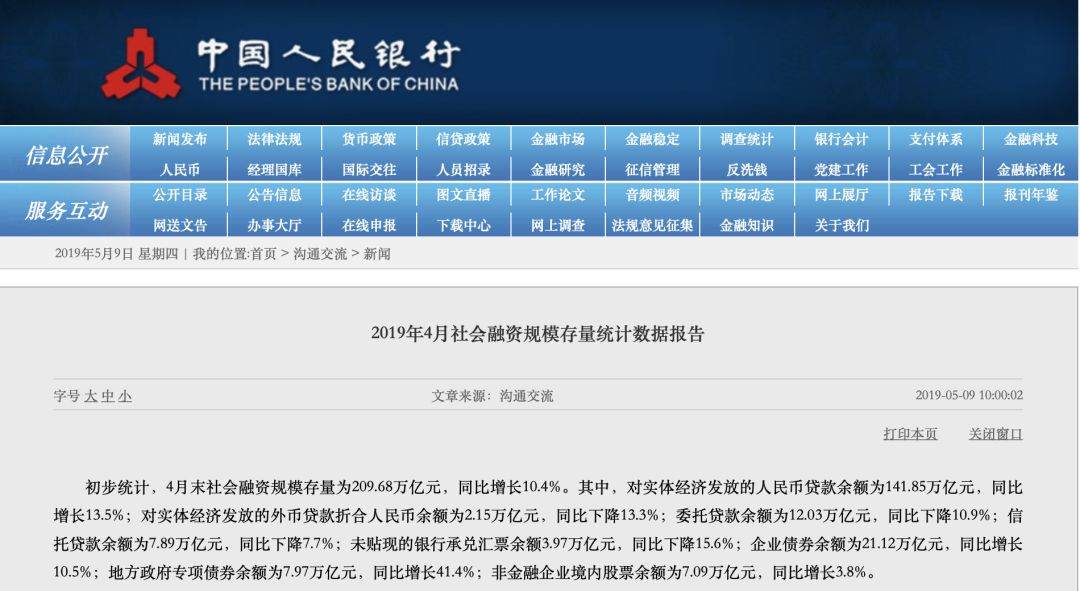Image resolution: width=1080 pixels, height=591 pixels.
Task: Click 关闭窗口 to close window
Action: (x=995, y=434)
